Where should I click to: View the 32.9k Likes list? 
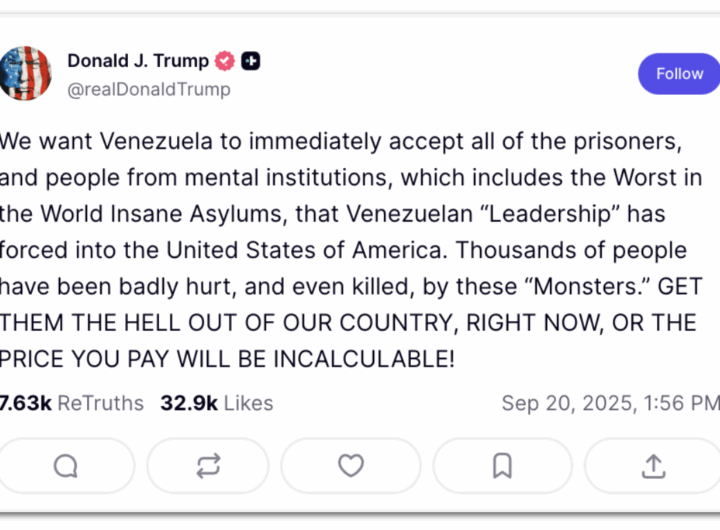pyautogui.click(x=216, y=403)
